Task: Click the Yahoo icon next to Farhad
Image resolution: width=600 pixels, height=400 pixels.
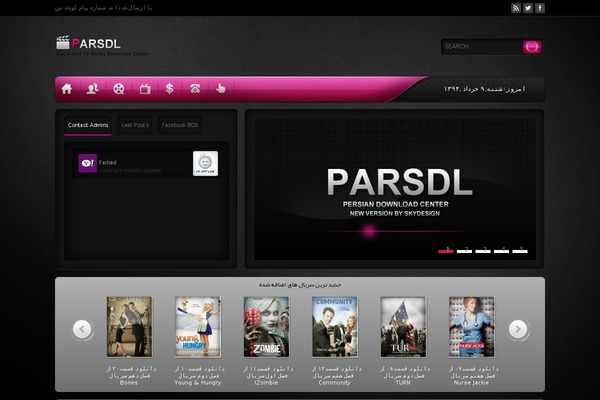Action: coord(88,163)
